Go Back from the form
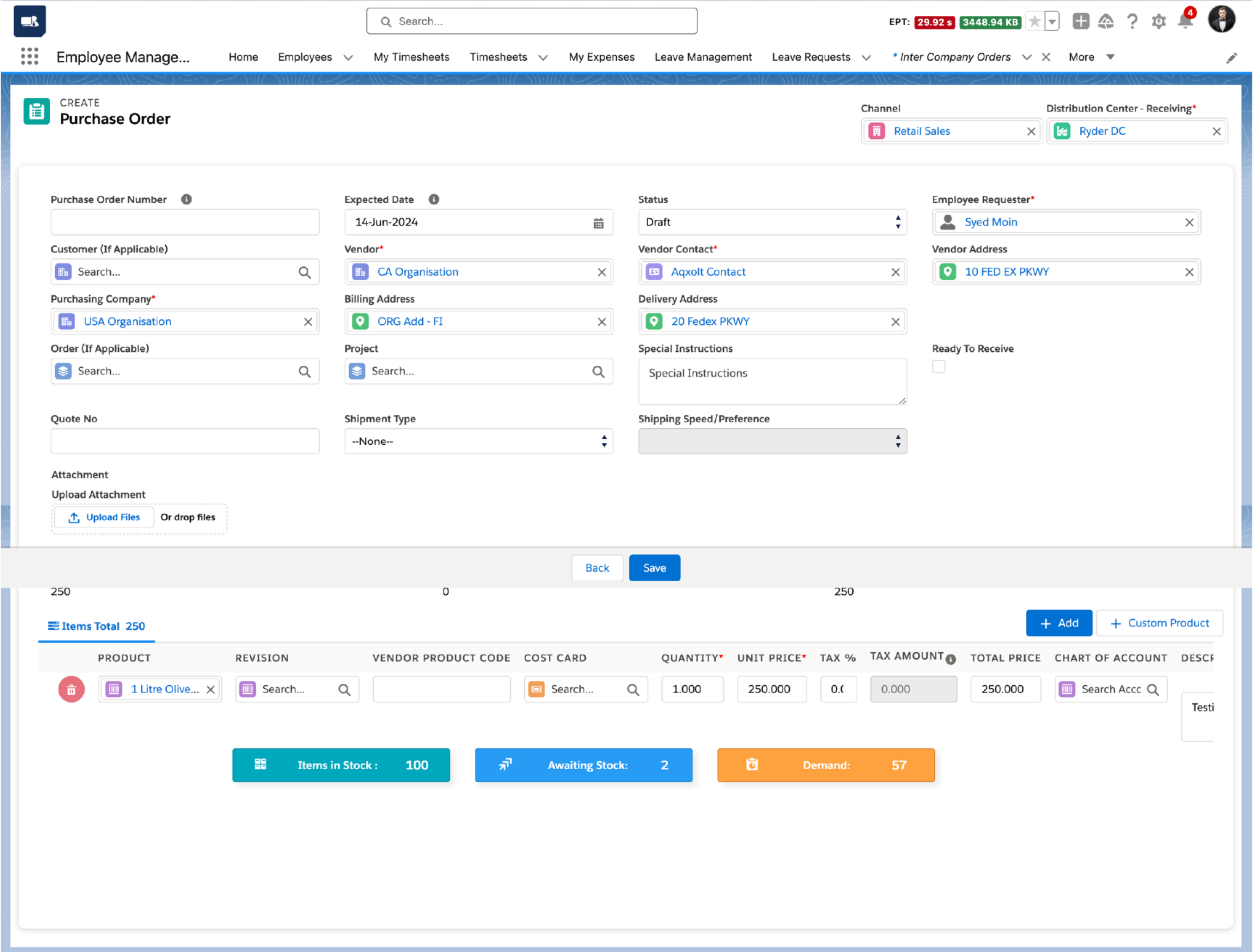This screenshot has height=952, width=1253. 597,568
